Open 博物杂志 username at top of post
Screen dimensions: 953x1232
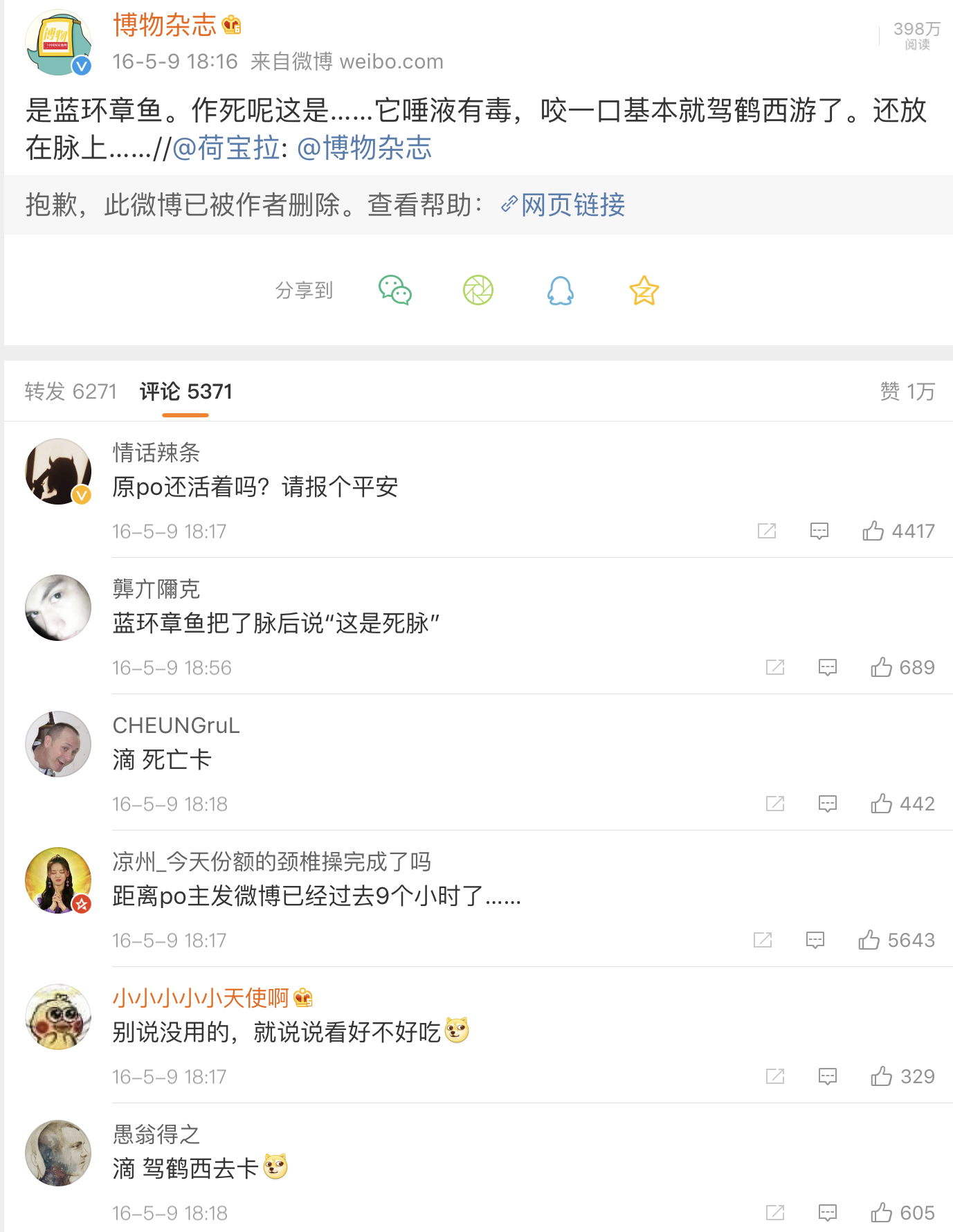[x=165, y=26]
